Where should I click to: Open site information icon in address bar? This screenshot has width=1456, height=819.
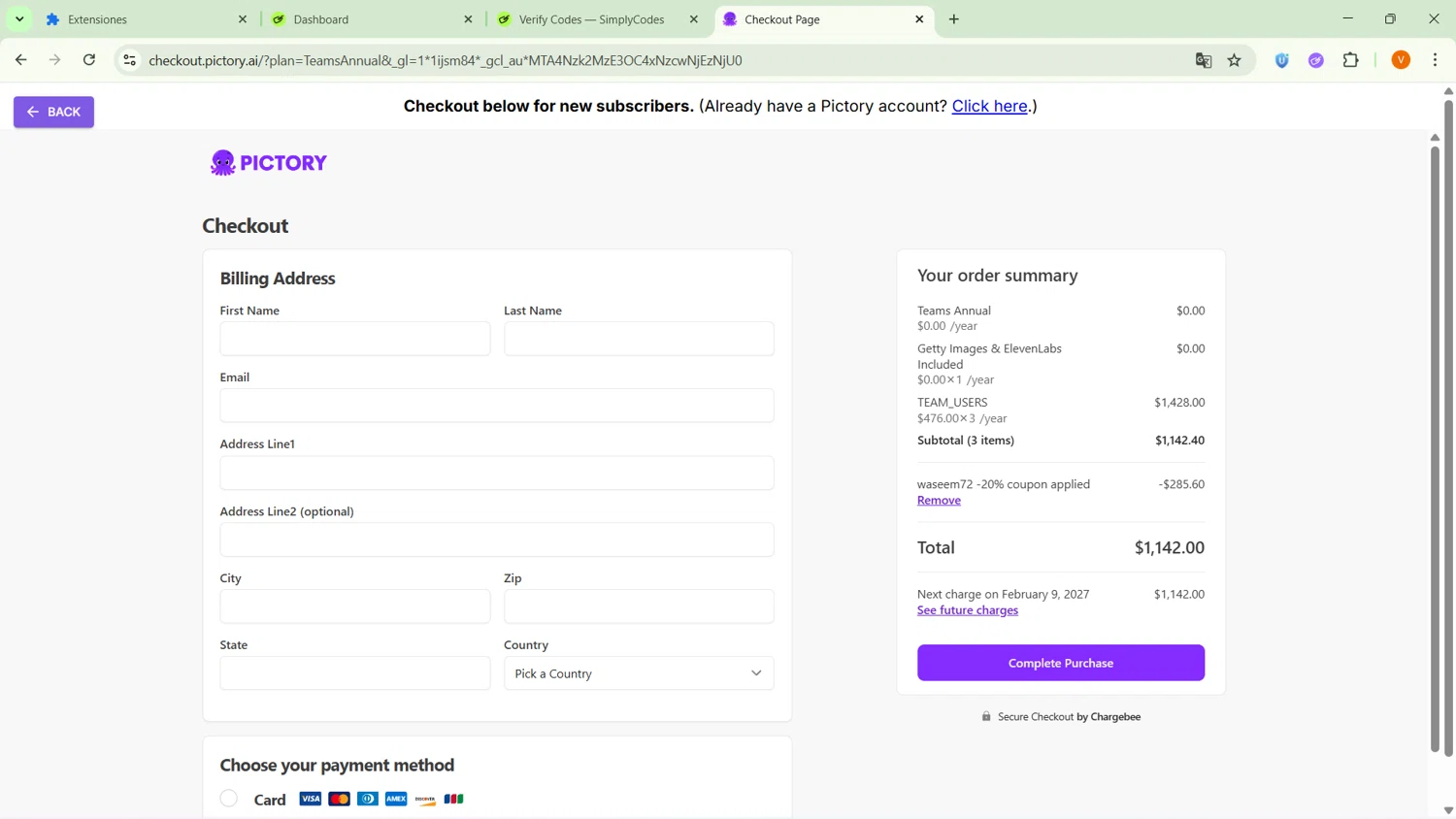click(x=129, y=60)
